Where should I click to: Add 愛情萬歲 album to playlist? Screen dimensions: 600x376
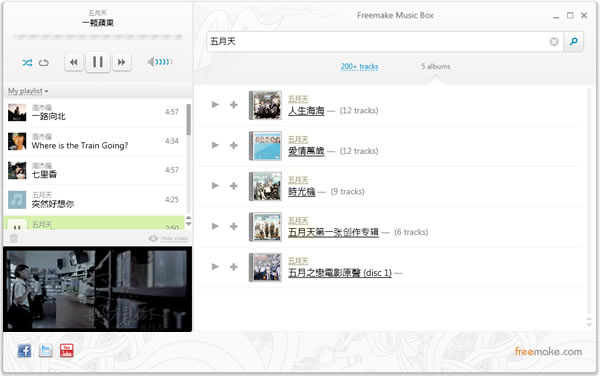pos(233,145)
